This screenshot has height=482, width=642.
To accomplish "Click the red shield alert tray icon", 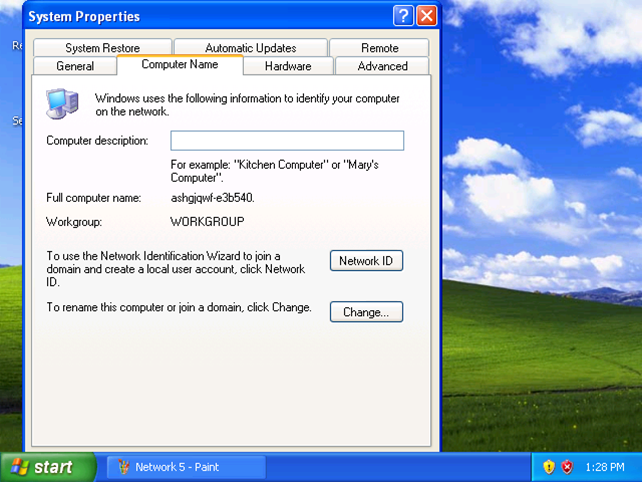I will (567, 467).
